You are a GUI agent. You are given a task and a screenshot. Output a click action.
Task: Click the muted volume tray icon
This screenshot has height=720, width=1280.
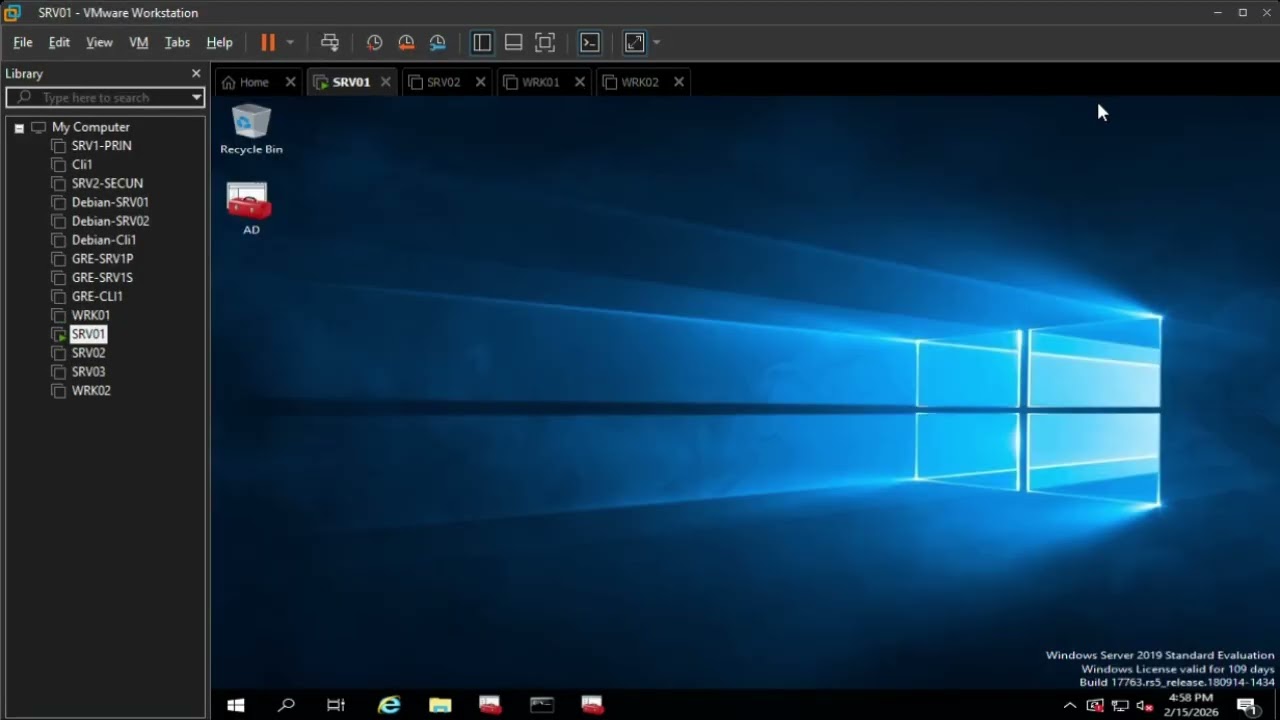coord(1145,705)
